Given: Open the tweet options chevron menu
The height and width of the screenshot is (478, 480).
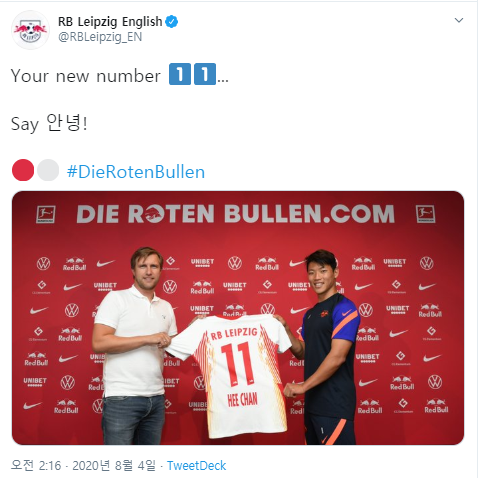Looking at the screenshot, I should tap(459, 21).
